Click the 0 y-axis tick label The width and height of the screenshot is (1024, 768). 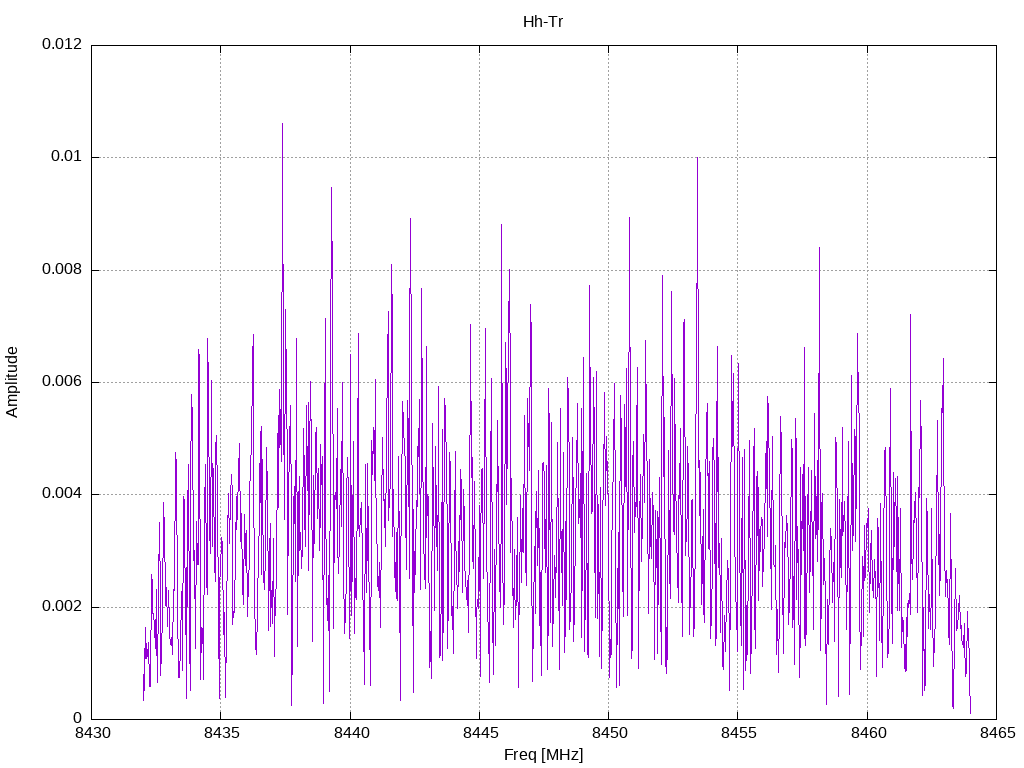coord(78,718)
